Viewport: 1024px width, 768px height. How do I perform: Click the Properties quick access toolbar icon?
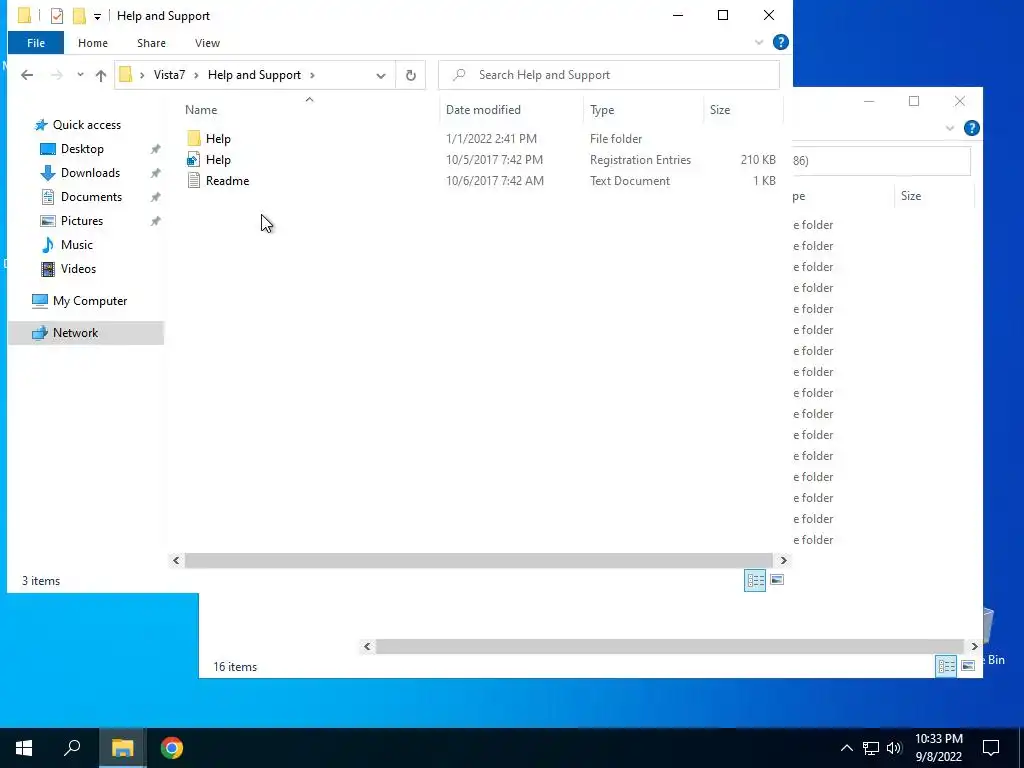[x=57, y=16]
